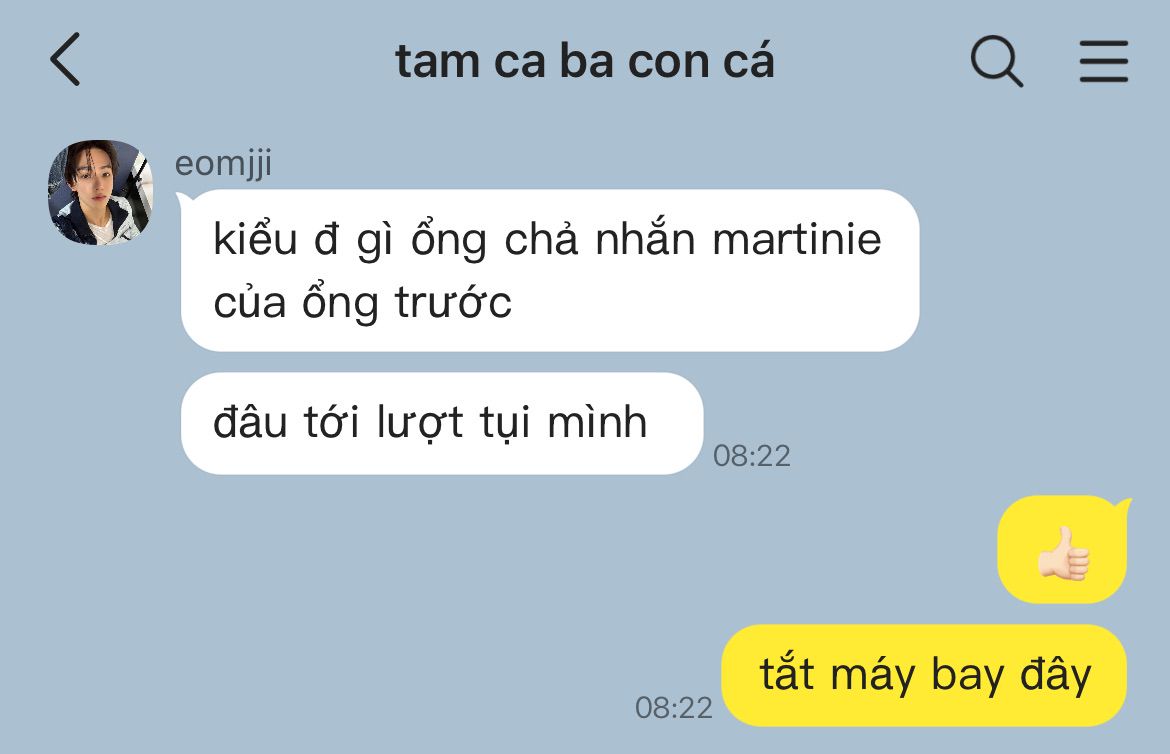Select the yellow bubble tắt máy bay đây

924,675
